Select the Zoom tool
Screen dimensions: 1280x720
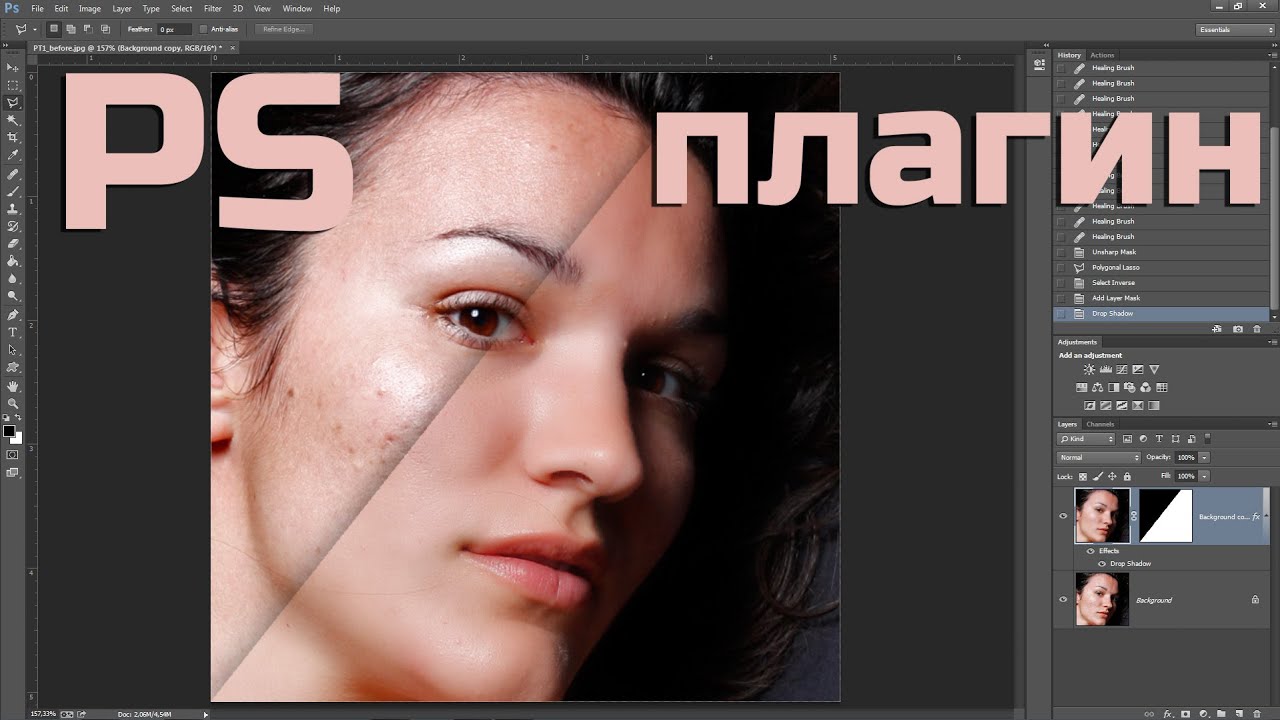(13, 403)
